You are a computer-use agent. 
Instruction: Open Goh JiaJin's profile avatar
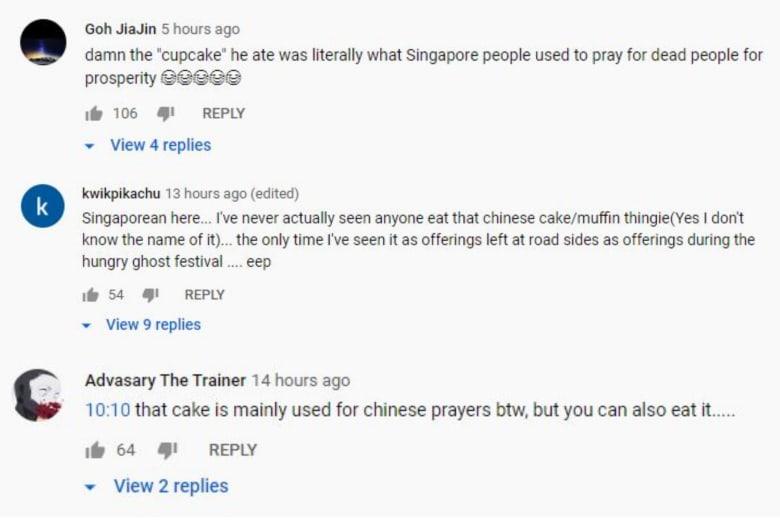point(43,42)
